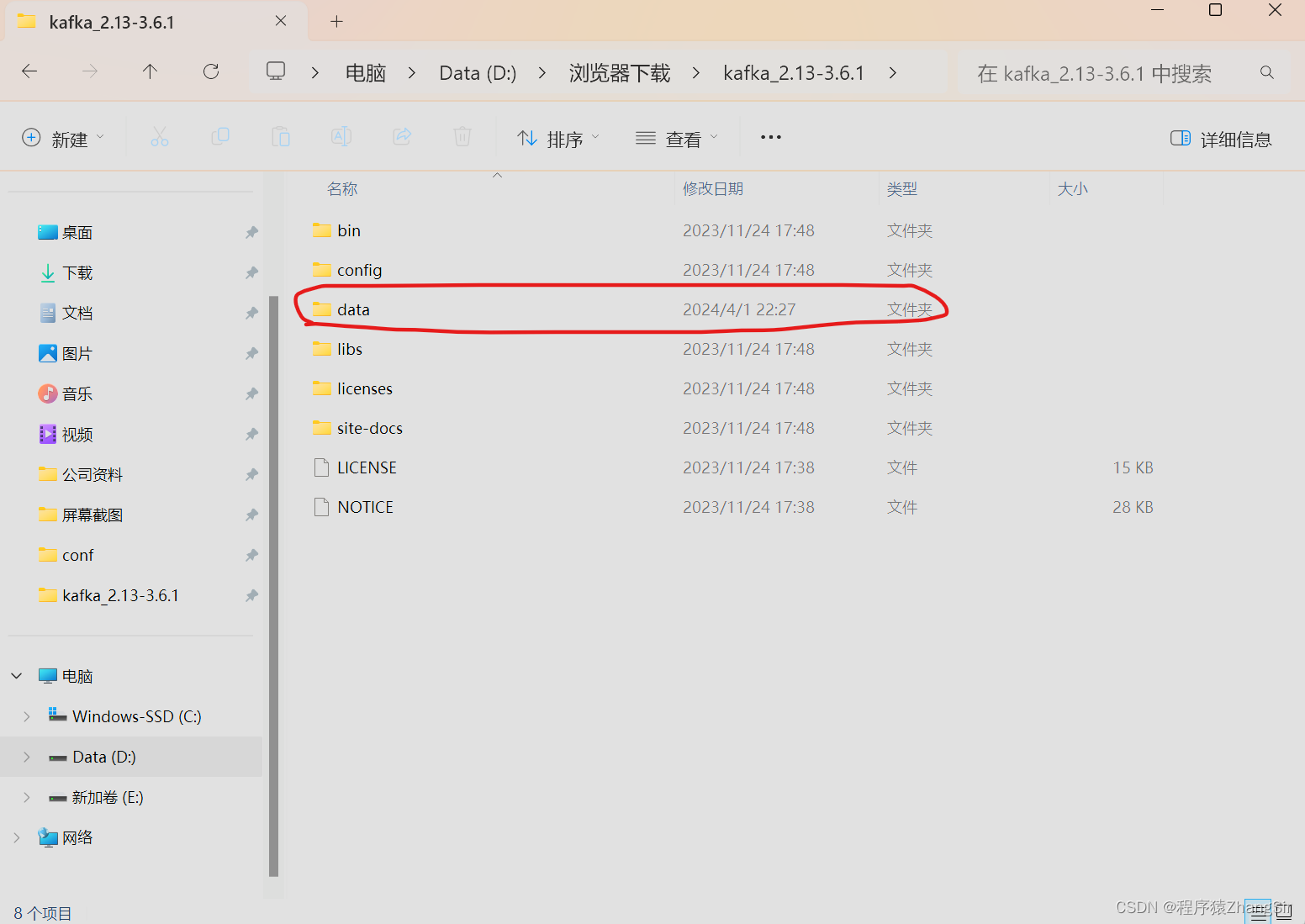The height and width of the screenshot is (924, 1305).
Task: Click chevron after 浏览器下载 breadcrumb
Action: pyautogui.click(x=696, y=73)
